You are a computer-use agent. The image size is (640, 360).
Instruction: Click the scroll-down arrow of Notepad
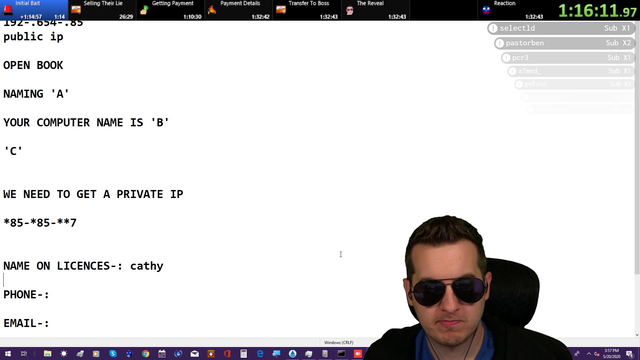pos(637,335)
